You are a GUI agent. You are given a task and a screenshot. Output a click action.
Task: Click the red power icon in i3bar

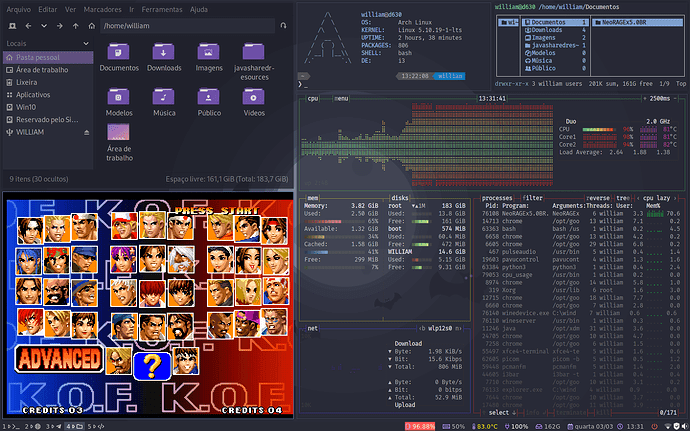point(654,426)
